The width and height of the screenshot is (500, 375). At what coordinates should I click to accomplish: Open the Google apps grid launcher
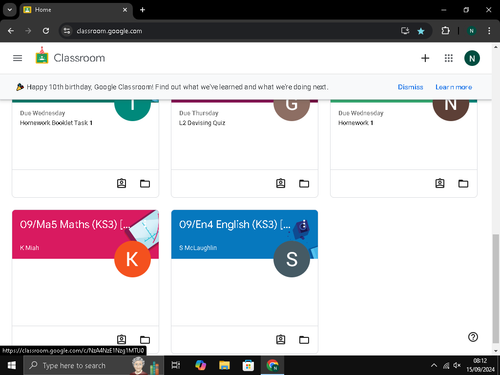449,58
